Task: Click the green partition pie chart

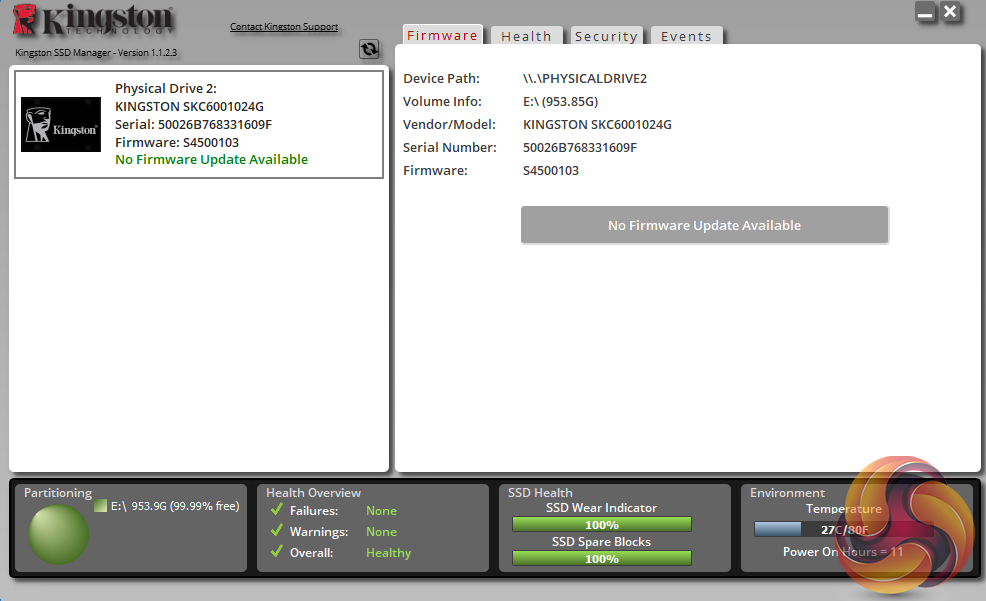Action: 58,534
